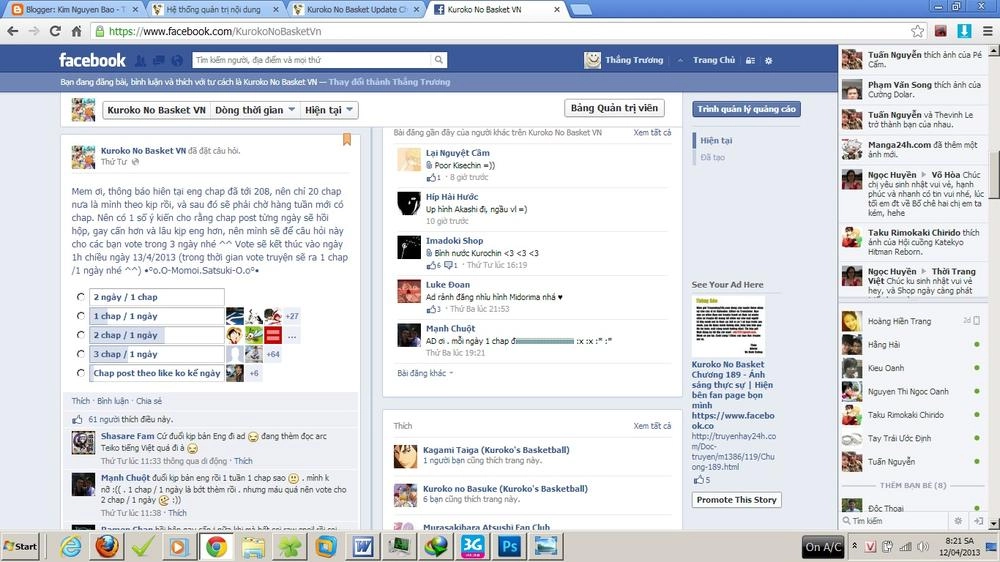Image resolution: width=1000 pixels, height=562 pixels.
Task: Switch to the Kuroko No Basket Update tab
Action: (355, 9)
